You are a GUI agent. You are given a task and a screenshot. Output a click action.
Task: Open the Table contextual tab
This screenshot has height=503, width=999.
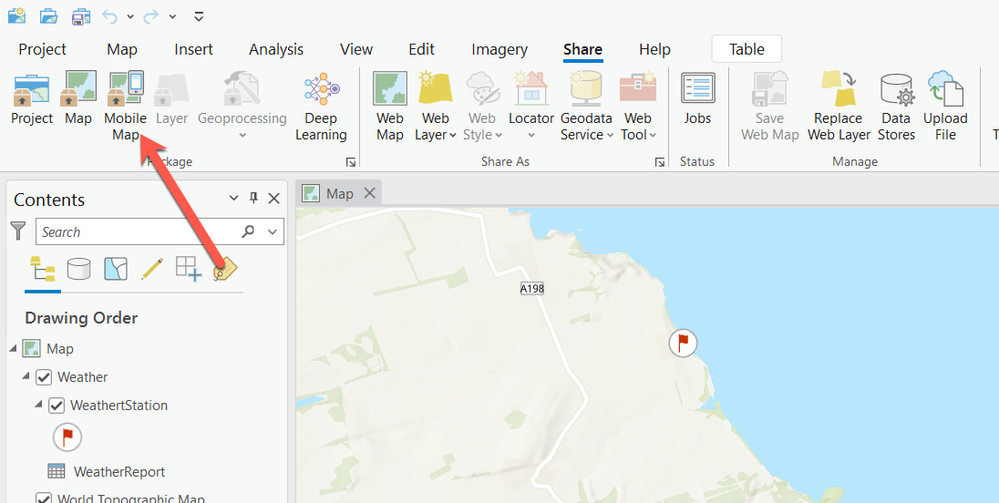[747, 49]
